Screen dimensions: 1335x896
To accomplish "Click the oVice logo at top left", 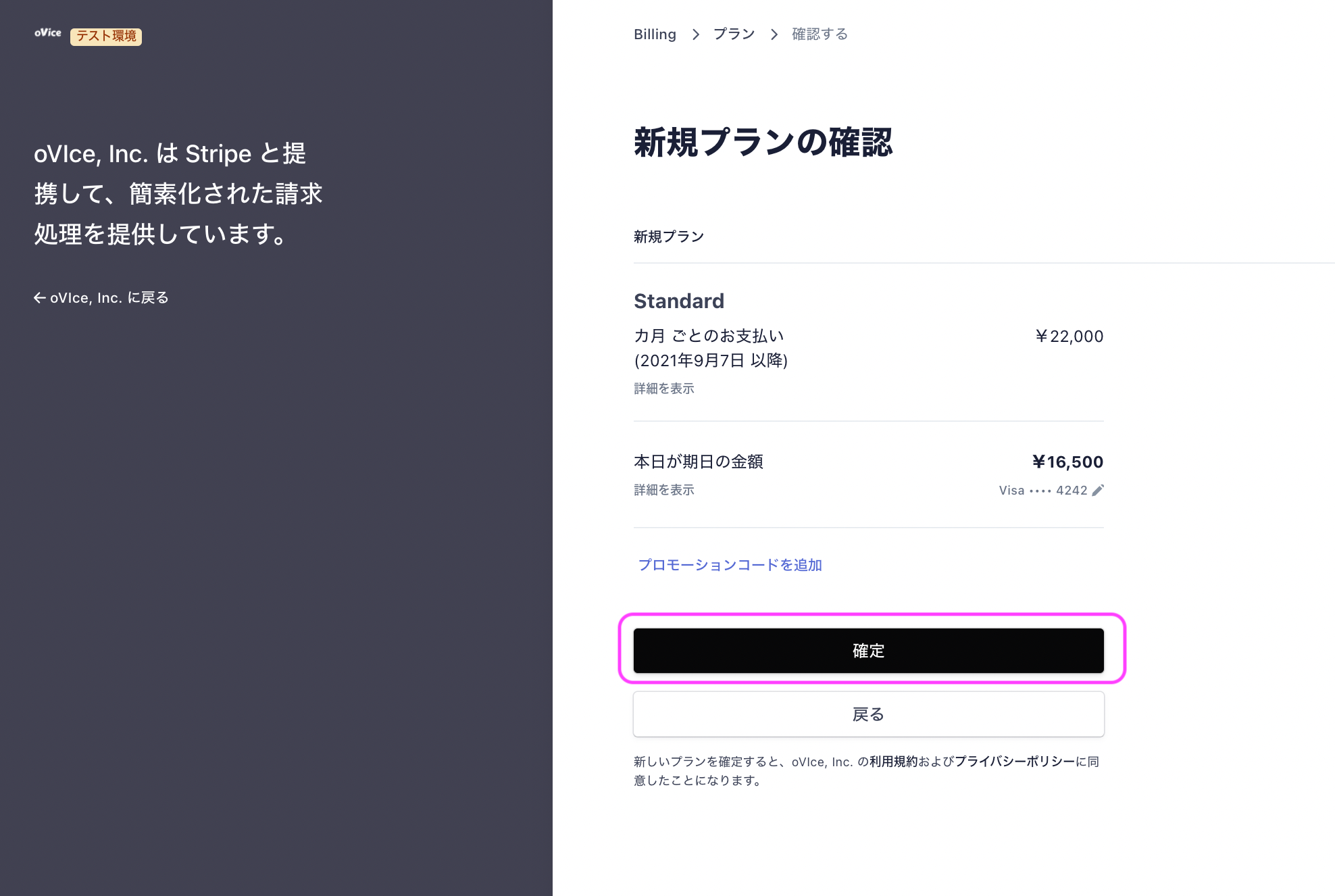I will click(x=48, y=33).
